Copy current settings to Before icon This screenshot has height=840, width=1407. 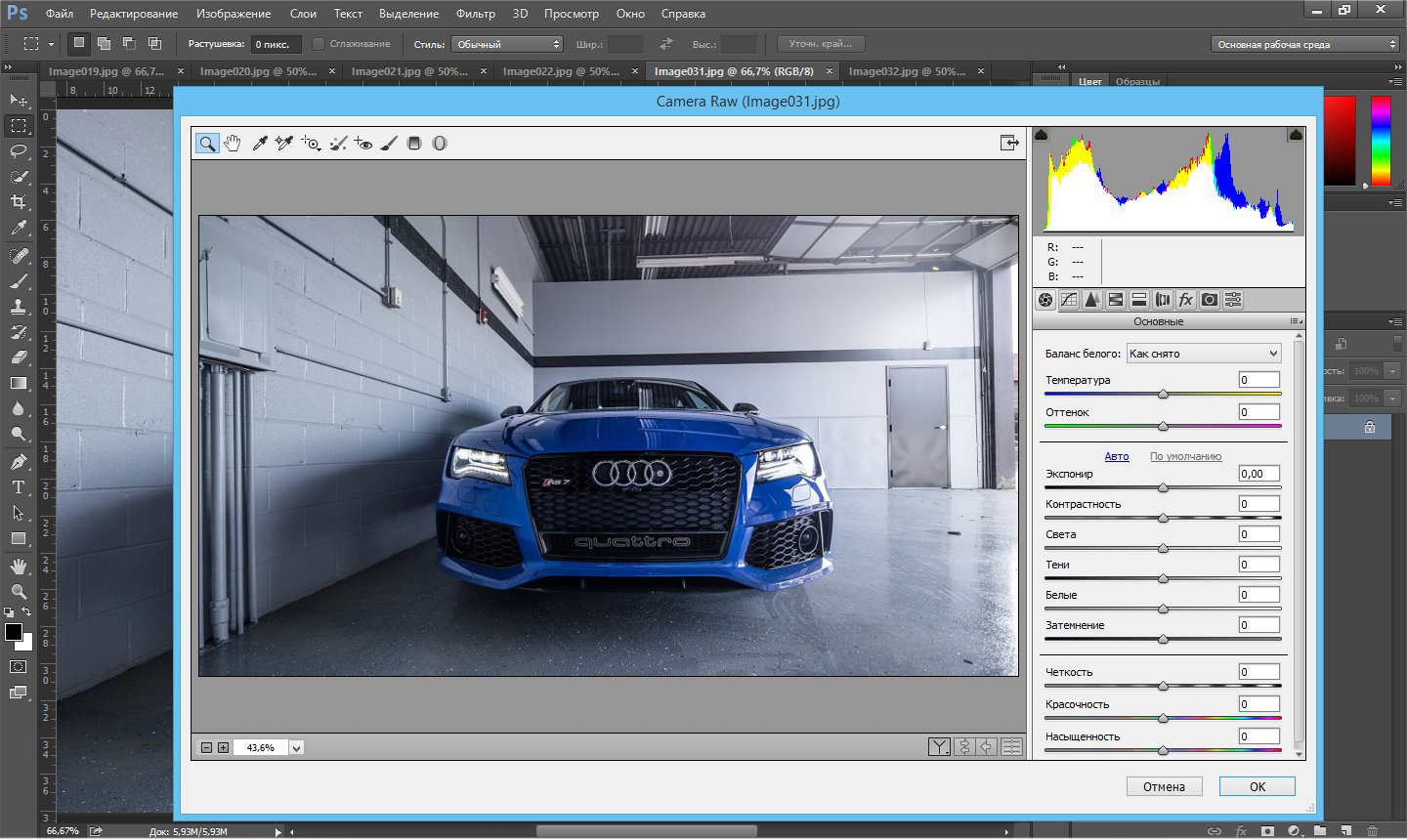(x=987, y=747)
